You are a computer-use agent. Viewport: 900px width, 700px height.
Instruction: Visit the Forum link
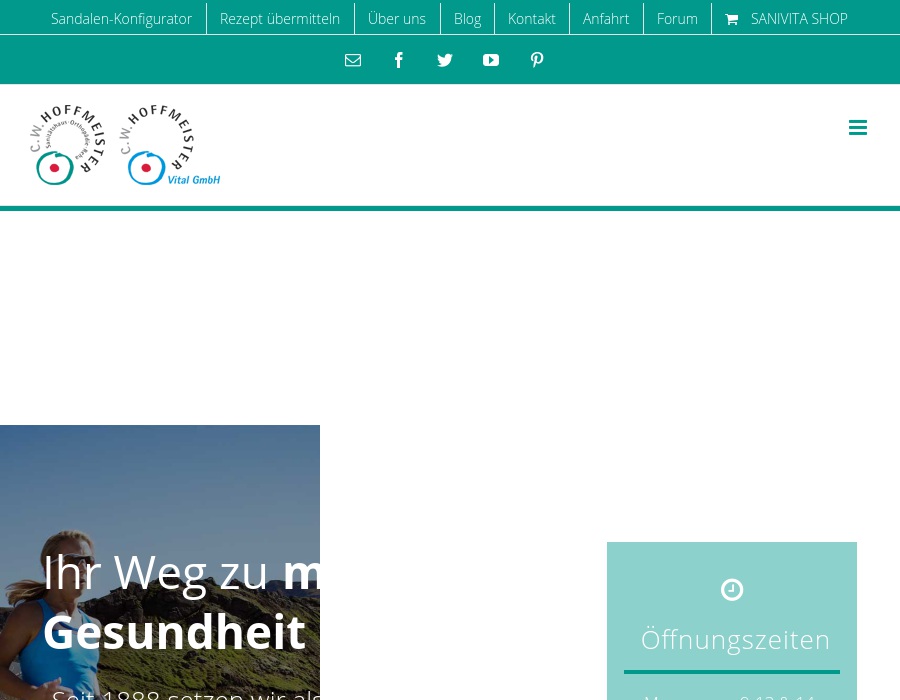(x=677, y=19)
